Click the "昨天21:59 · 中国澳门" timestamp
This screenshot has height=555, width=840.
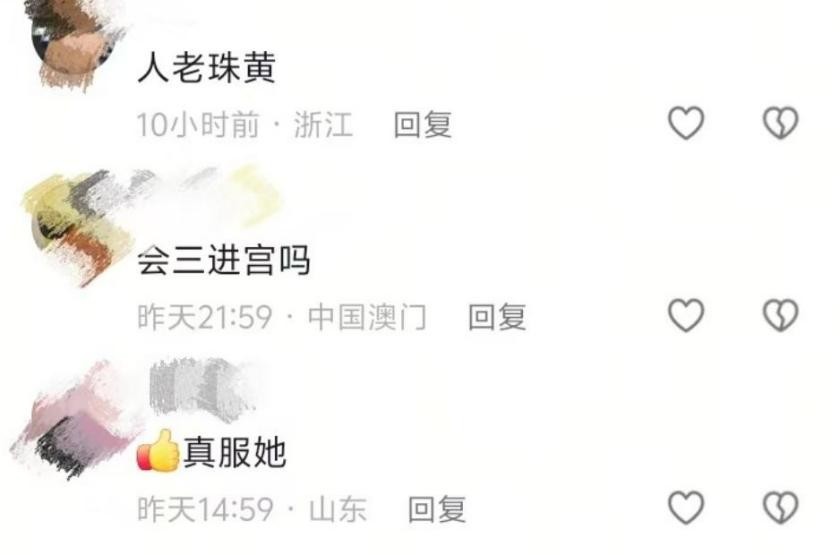click(x=282, y=317)
